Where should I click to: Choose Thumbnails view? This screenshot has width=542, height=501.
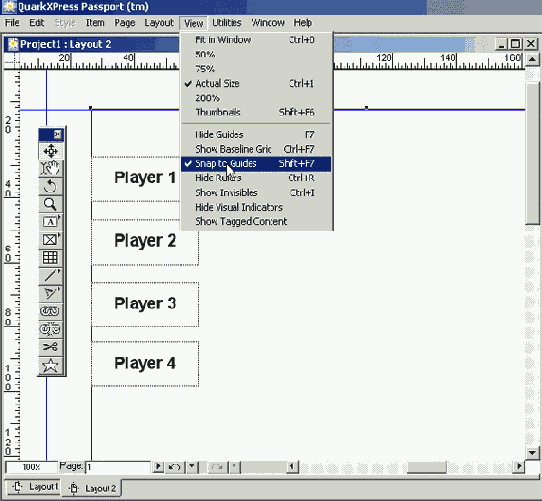tap(256, 112)
